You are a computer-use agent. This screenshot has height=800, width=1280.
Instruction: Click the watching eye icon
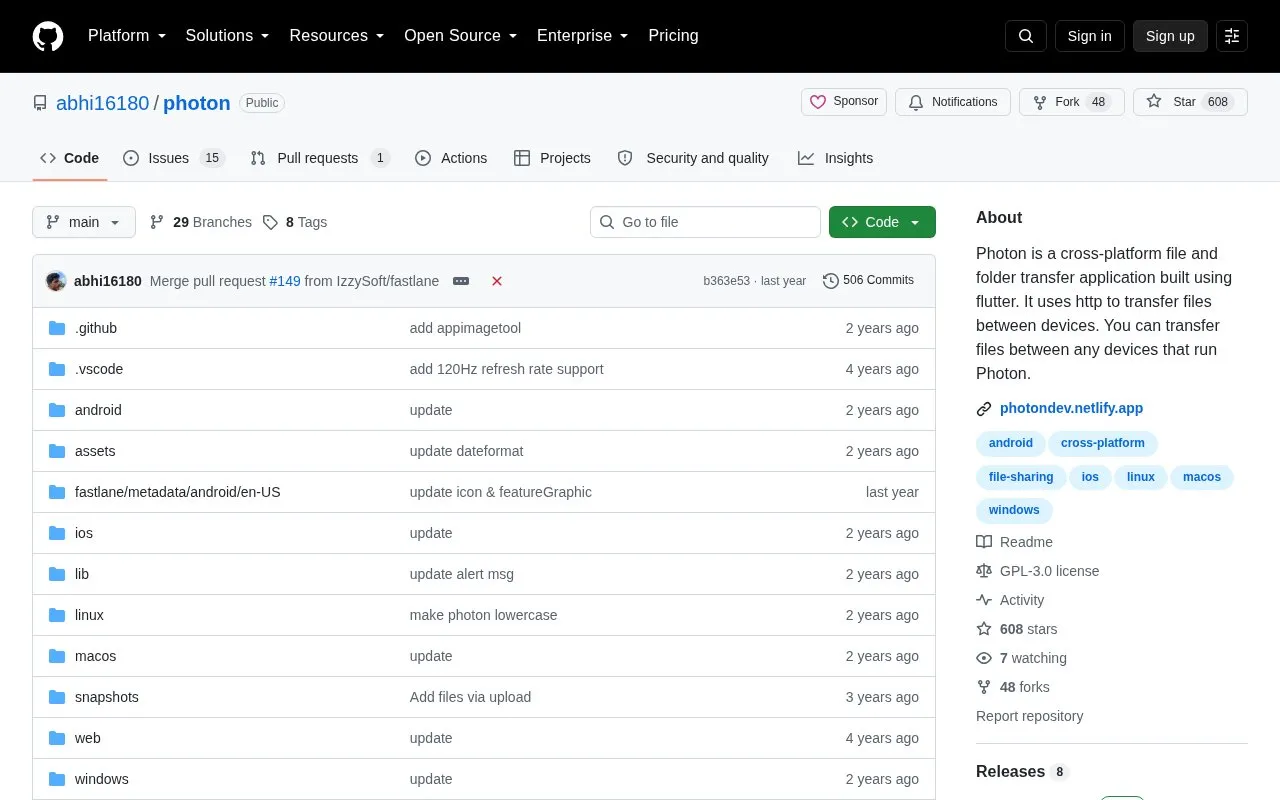(x=984, y=658)
